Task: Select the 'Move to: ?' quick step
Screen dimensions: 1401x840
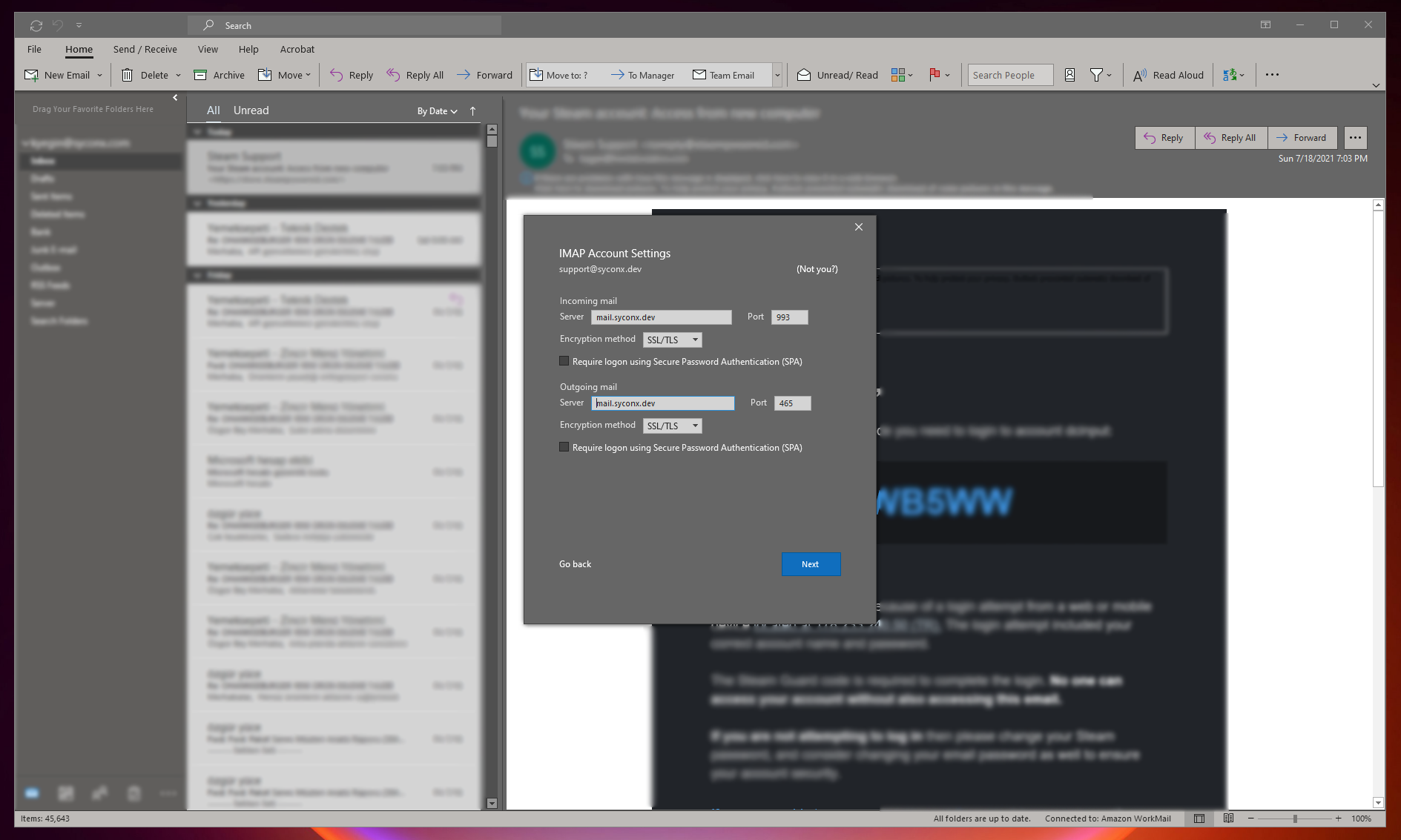Action: [x=559, y=75]
